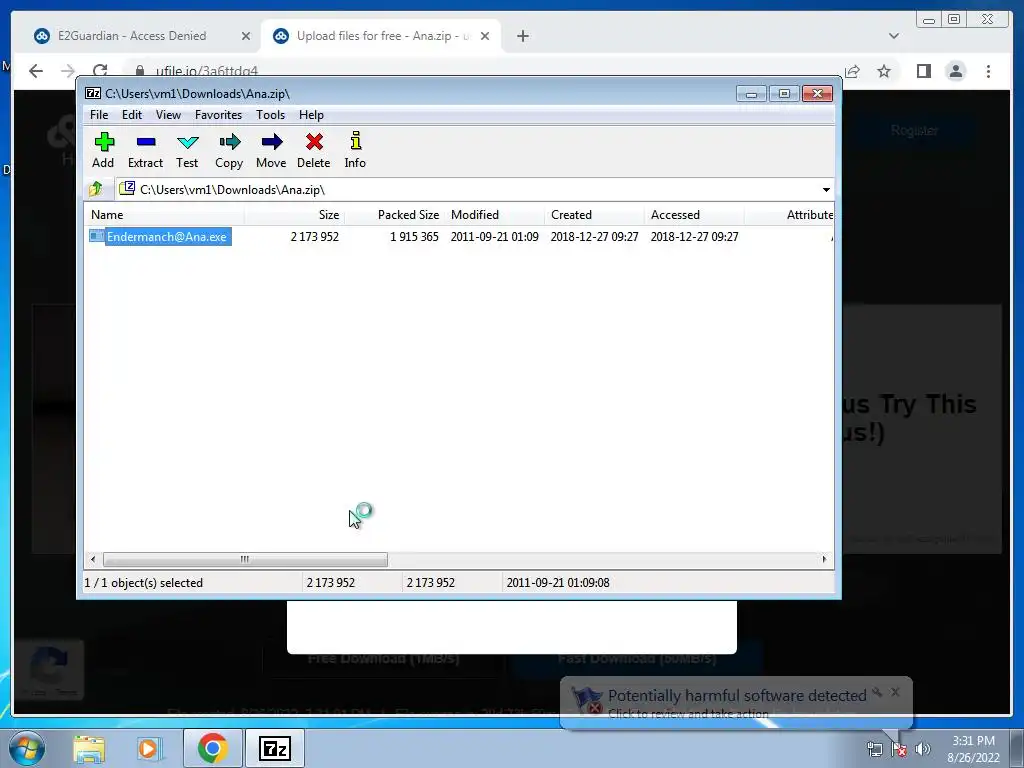This screenshot has width=1024, height=768.
Task: Click the Move toolbar icon
Action: pyautogui.click(x=271, y=150)
